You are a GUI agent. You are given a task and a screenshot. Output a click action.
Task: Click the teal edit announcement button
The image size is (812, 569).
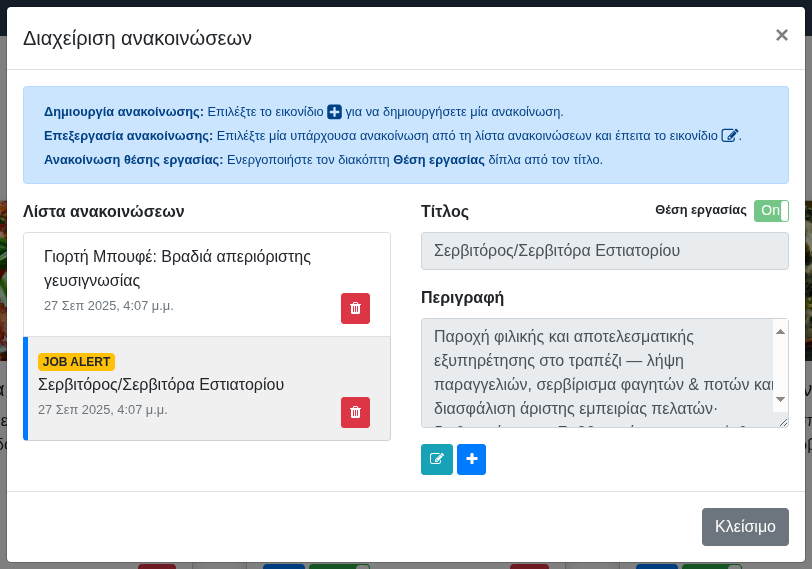coord(437,459)
